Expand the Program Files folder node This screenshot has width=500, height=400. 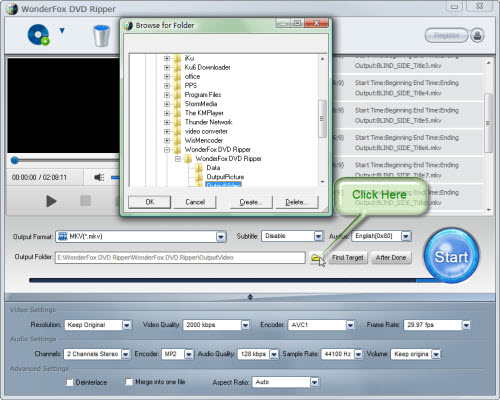click(x=167, y=95)
